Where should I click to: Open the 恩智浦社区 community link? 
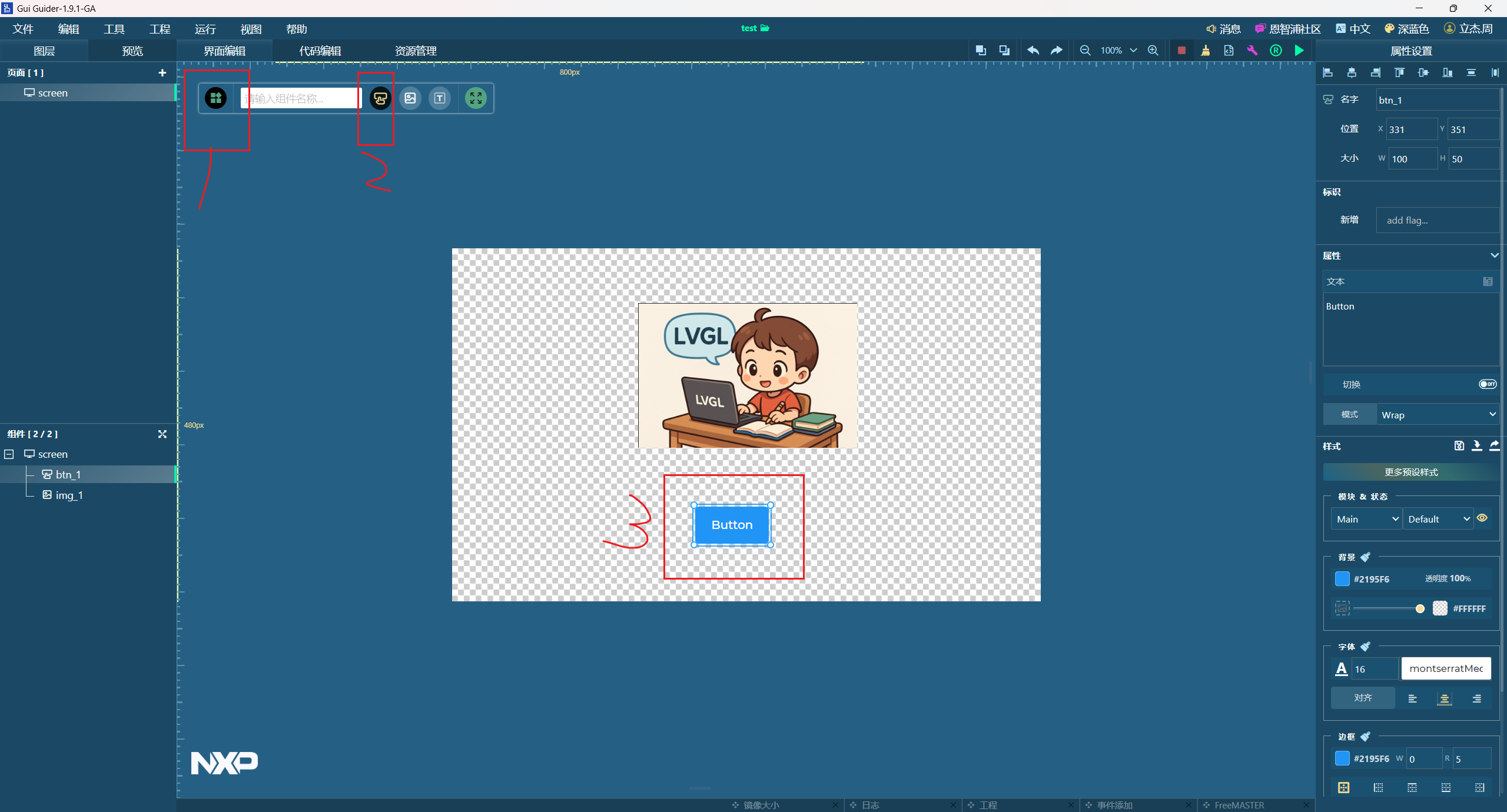1287,29
